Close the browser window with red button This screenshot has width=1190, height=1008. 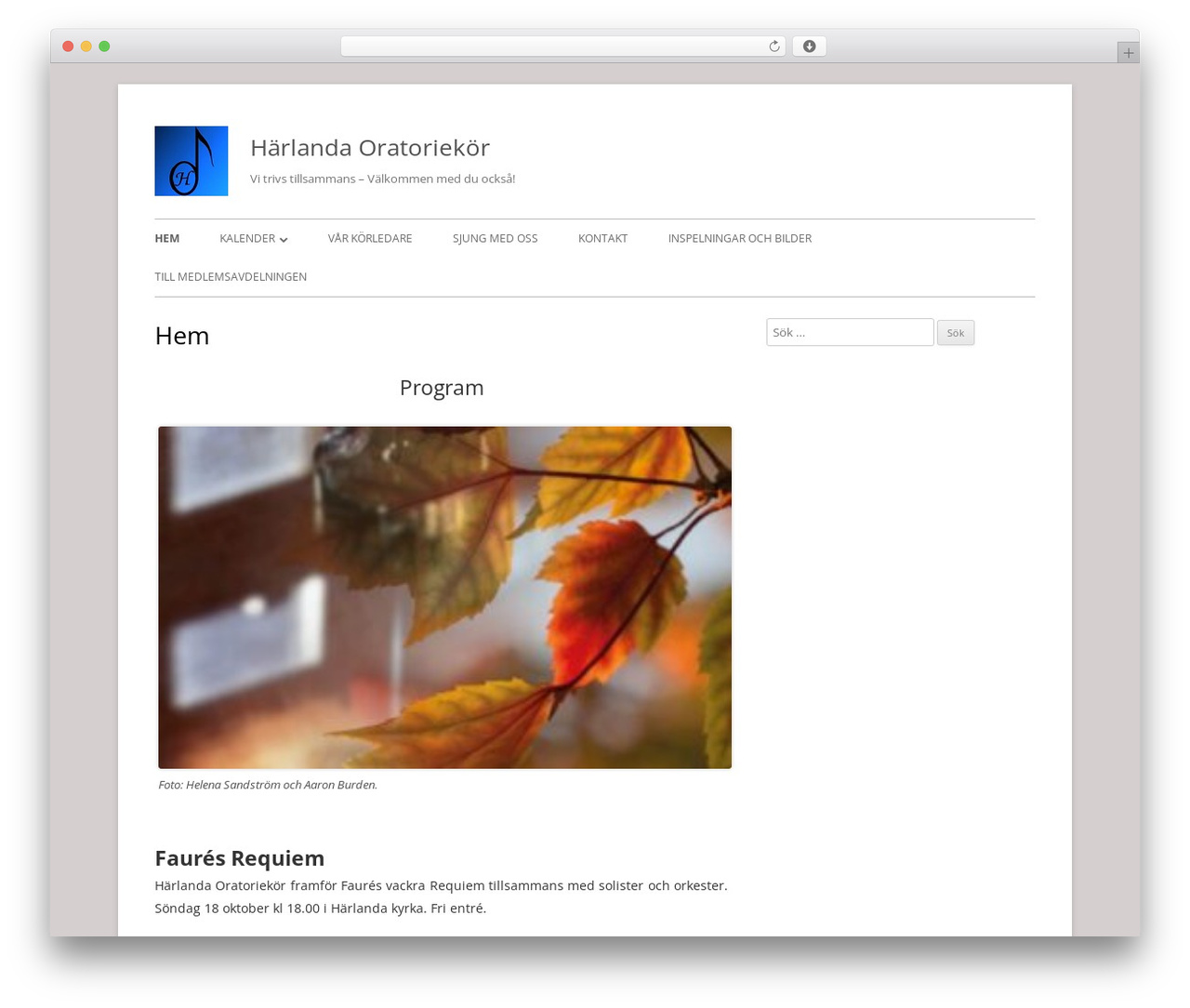click(68, 46)
